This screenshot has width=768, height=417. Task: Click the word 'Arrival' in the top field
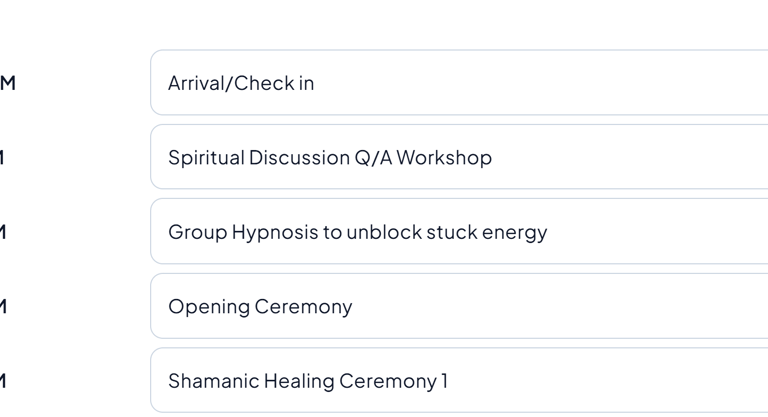point(197,83)
